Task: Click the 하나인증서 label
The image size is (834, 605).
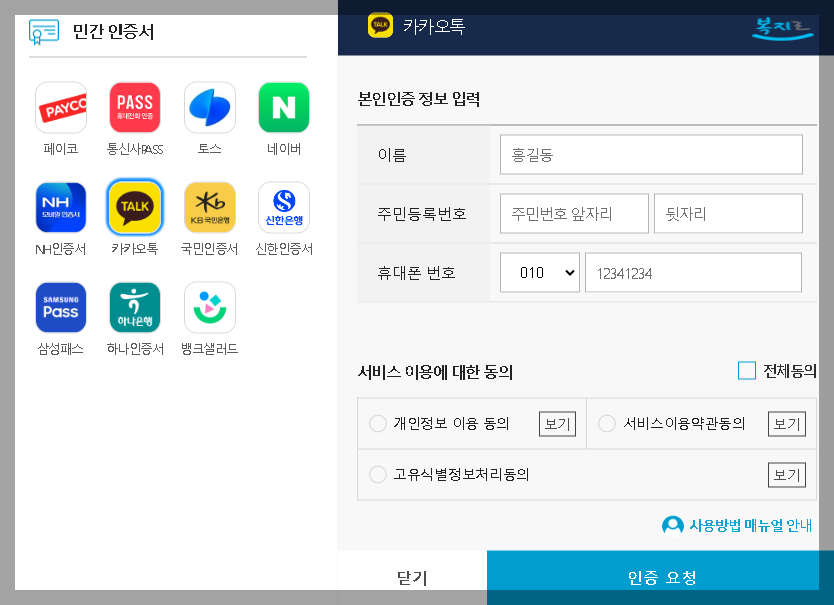Action: [135, 349]
